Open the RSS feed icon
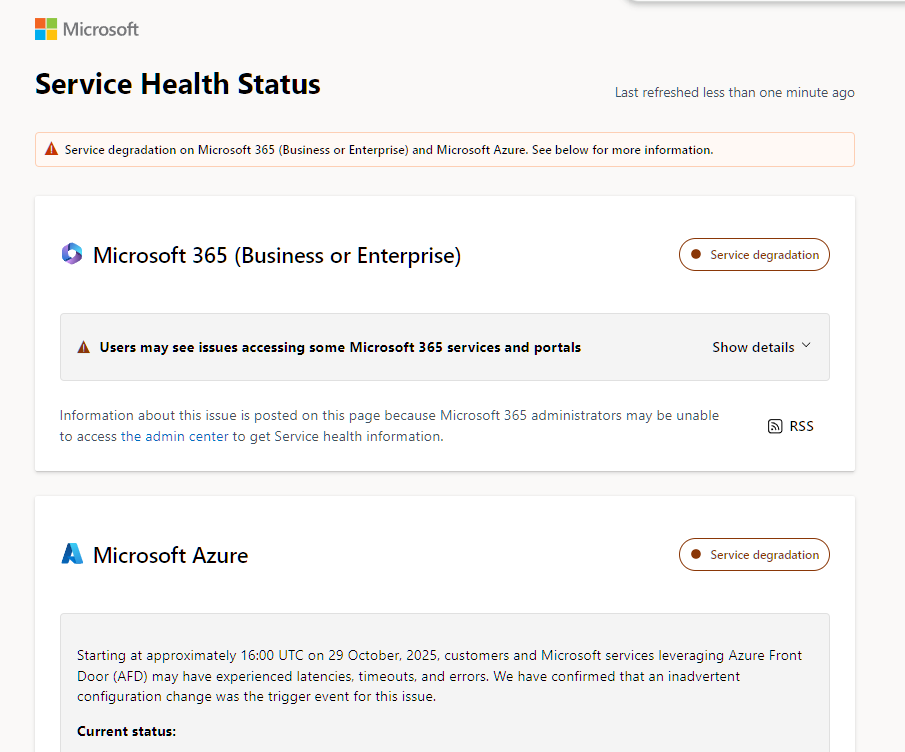Viewport: 905px width, 752px height. [775, 426]
